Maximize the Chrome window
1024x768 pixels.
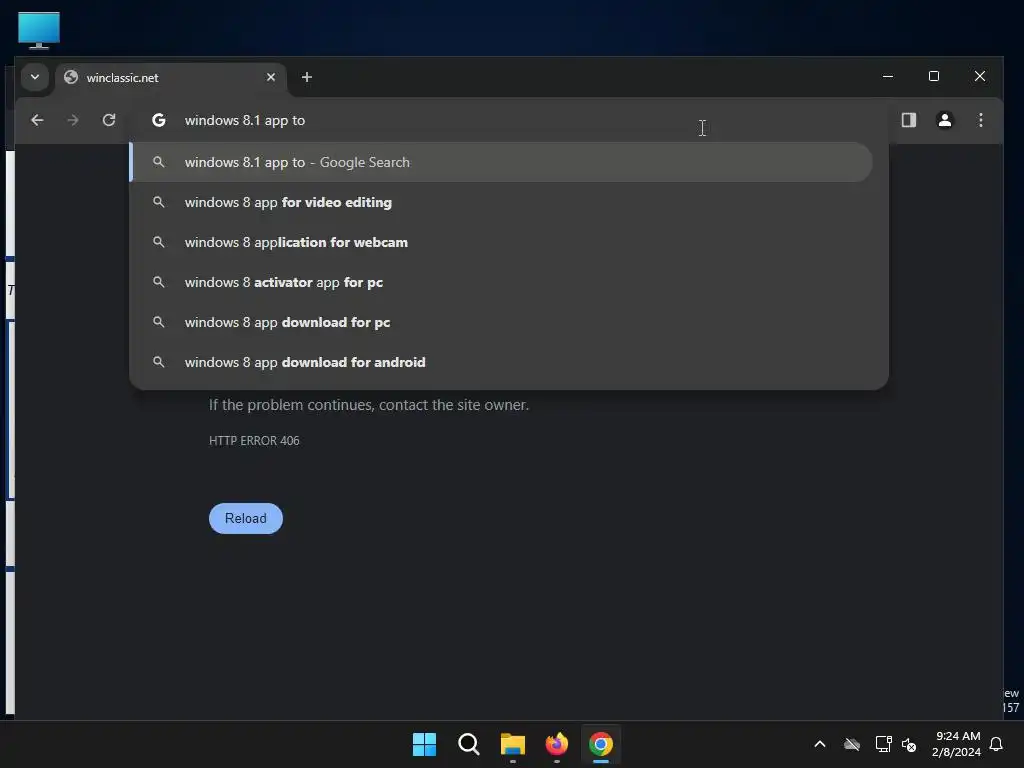pyautogui.click(x=934, y=76)
